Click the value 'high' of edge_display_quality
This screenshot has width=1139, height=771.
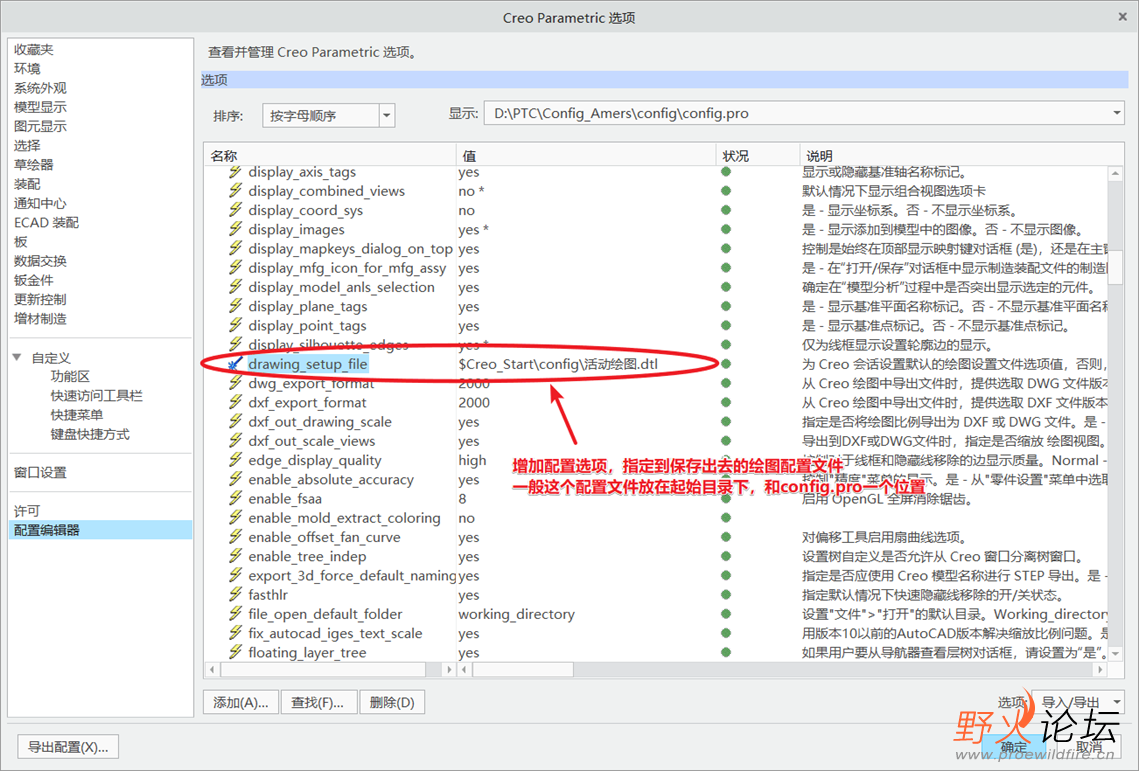pyautogui.click(x=472, y=460)
